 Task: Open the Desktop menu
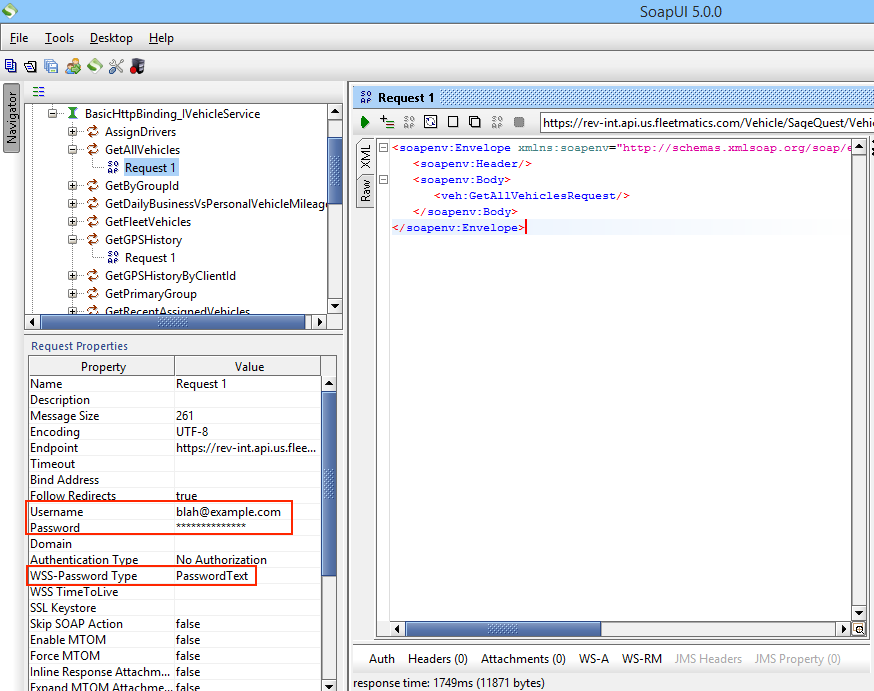tap(111, 38)
